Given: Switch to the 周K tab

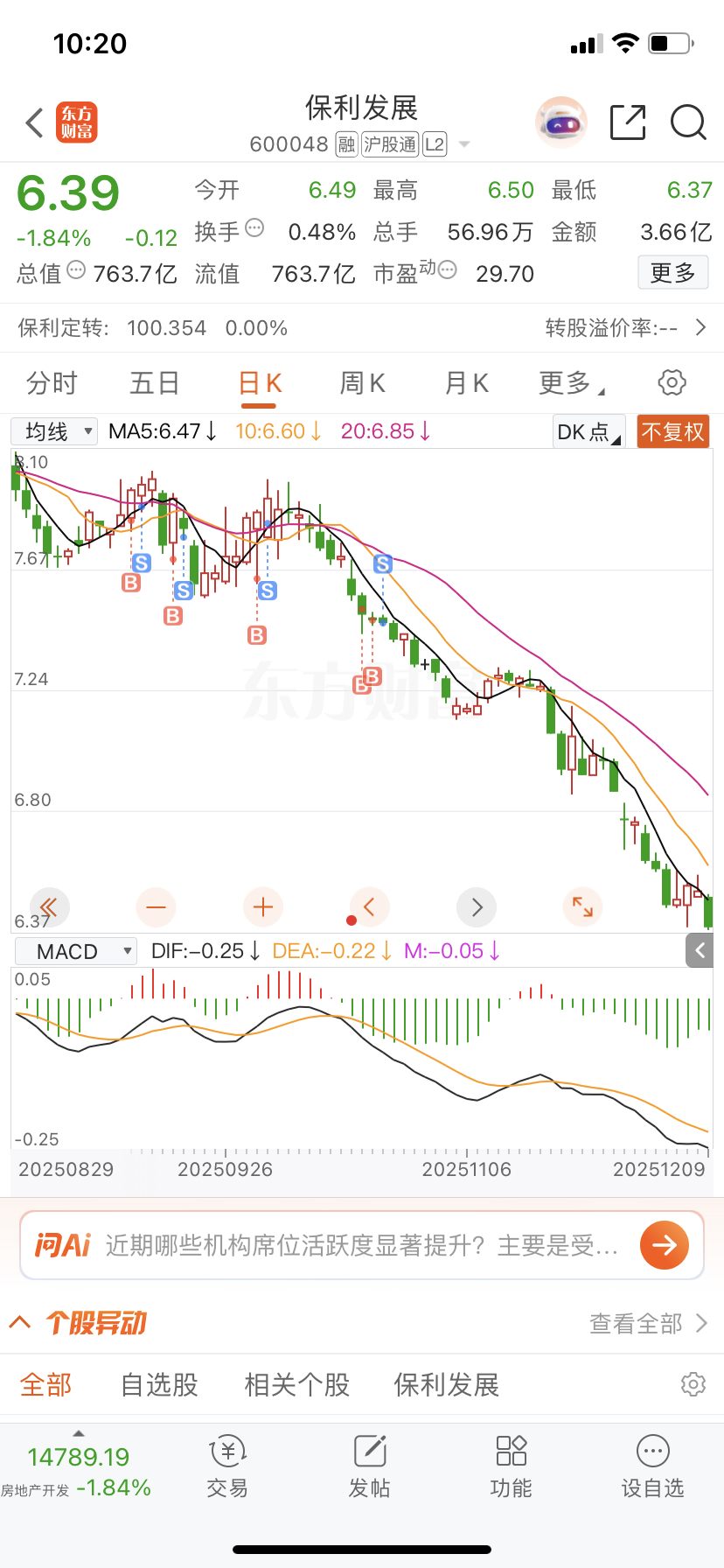Looking at the screenshot, I should [x=362, y=383].
